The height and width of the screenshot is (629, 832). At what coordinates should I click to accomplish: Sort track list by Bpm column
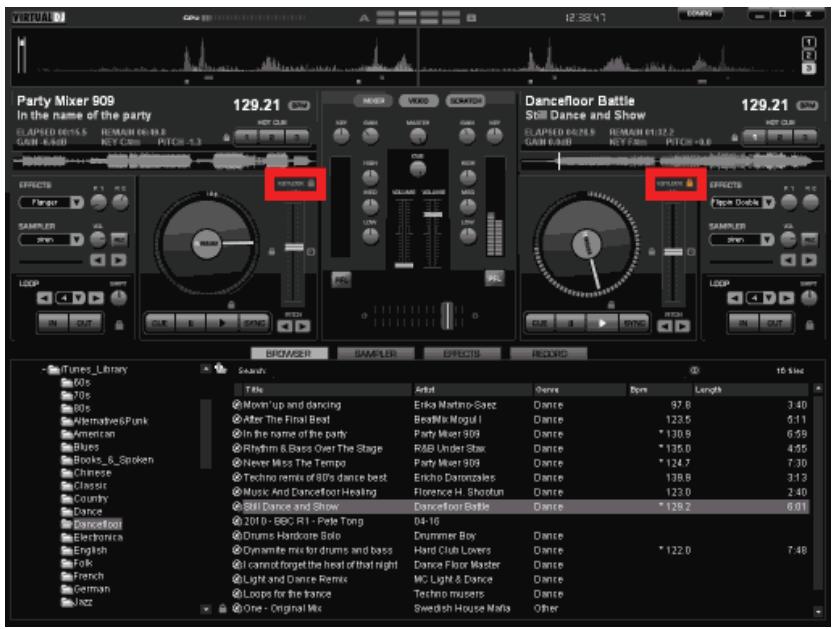tap(660, 390)
